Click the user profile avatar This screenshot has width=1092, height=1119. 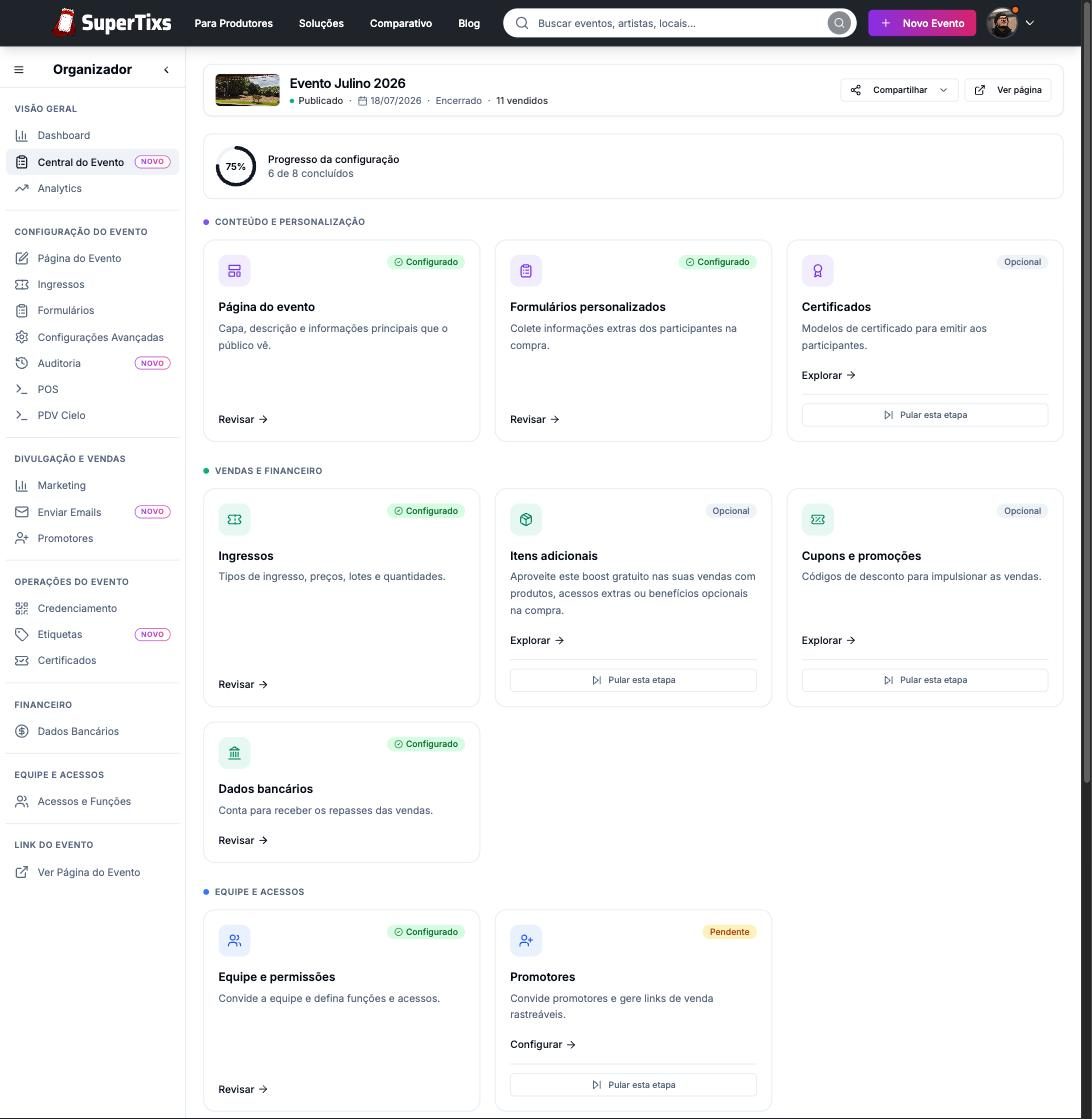point(1002,23)
